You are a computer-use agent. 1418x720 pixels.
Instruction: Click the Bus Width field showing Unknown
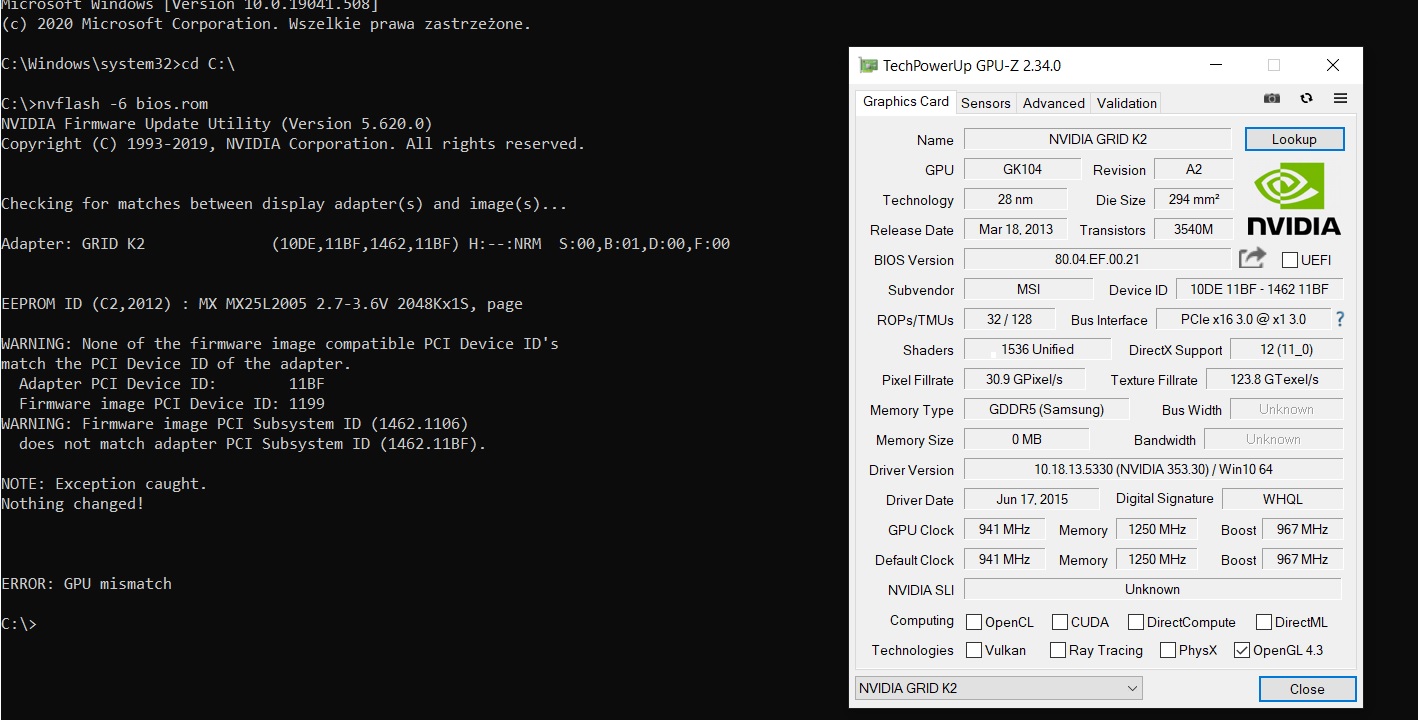click(x=1286, y=409)
